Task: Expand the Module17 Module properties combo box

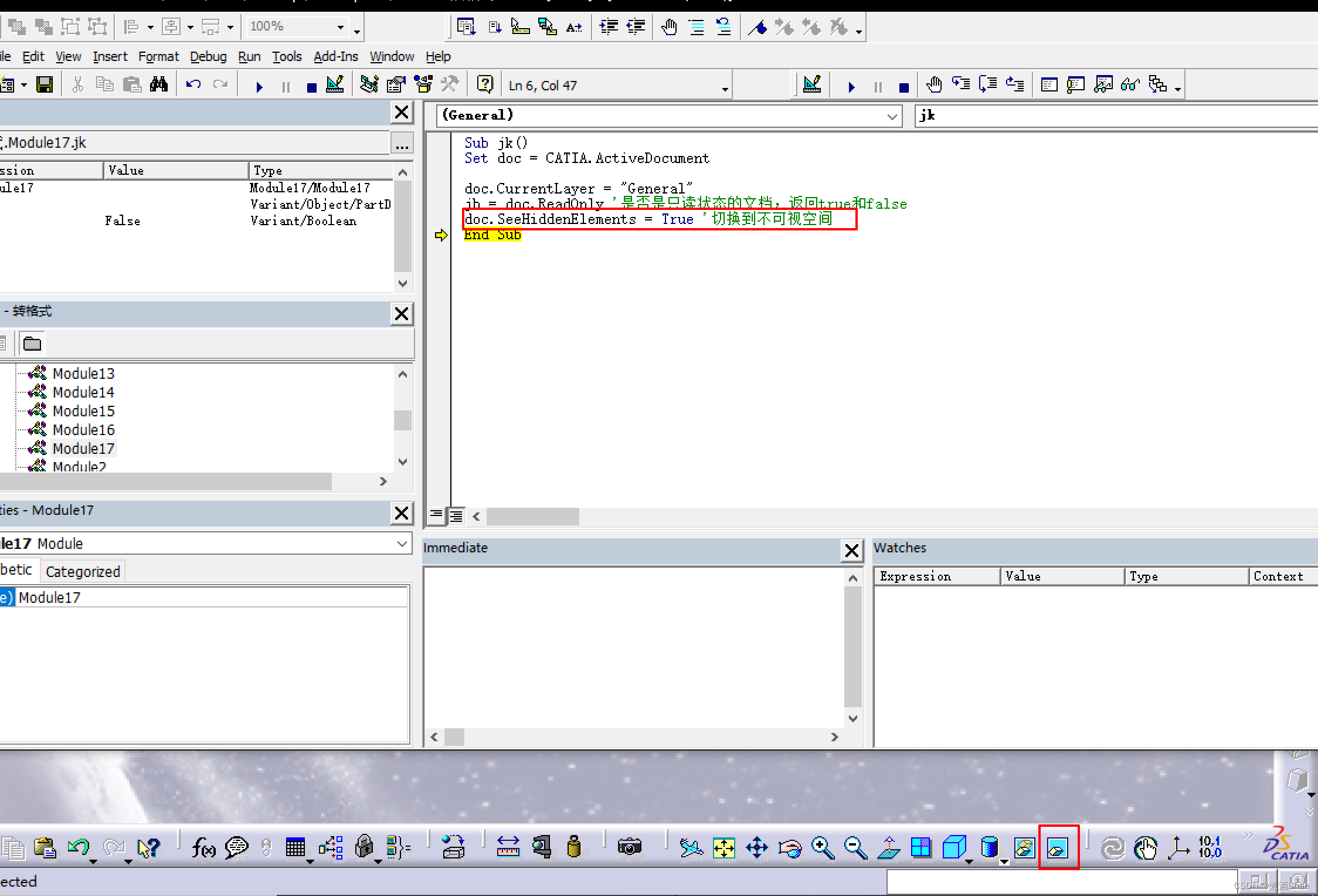Action: coord(402,544)
